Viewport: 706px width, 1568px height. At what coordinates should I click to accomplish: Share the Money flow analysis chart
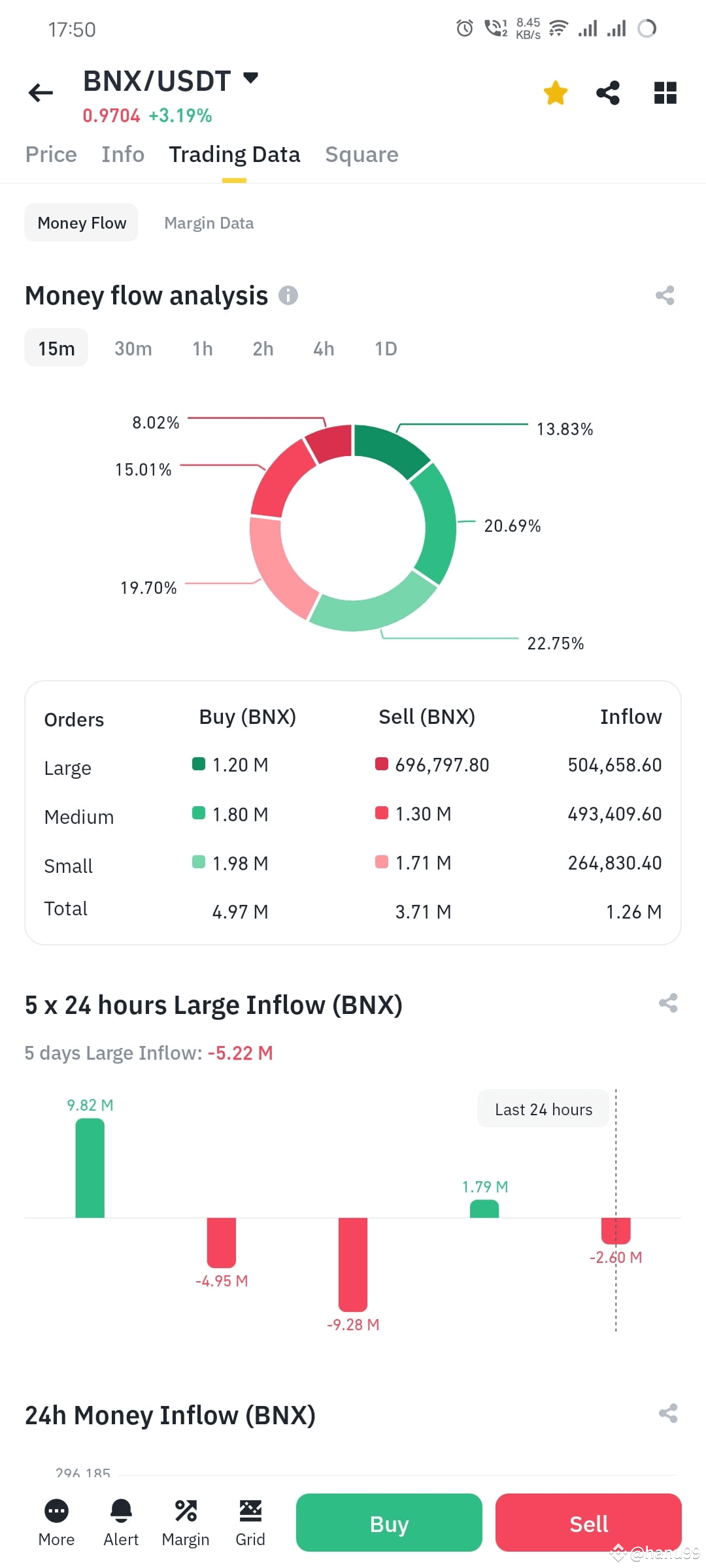tap(665, 295)
